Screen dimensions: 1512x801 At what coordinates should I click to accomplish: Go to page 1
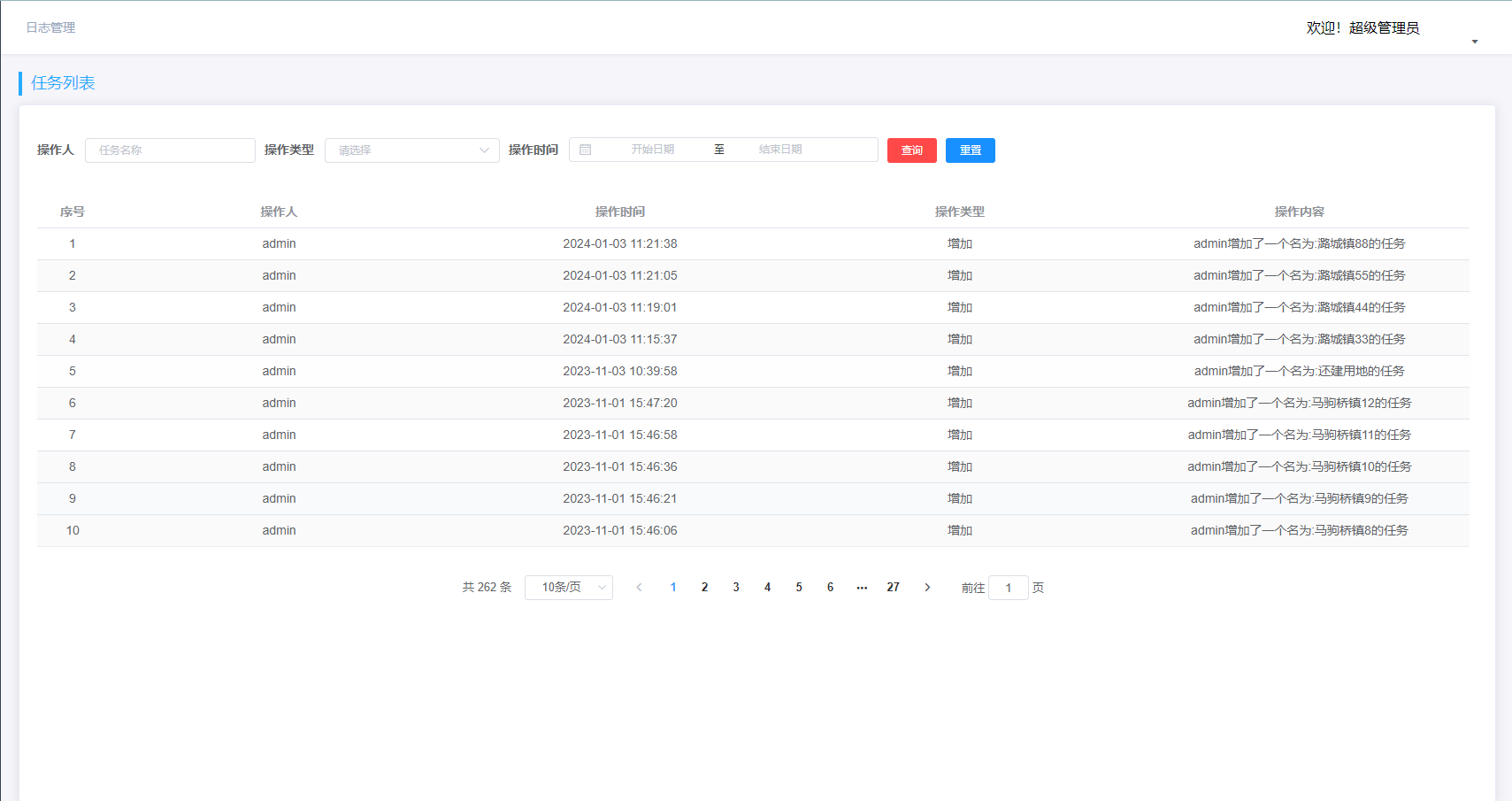[673, 587]
